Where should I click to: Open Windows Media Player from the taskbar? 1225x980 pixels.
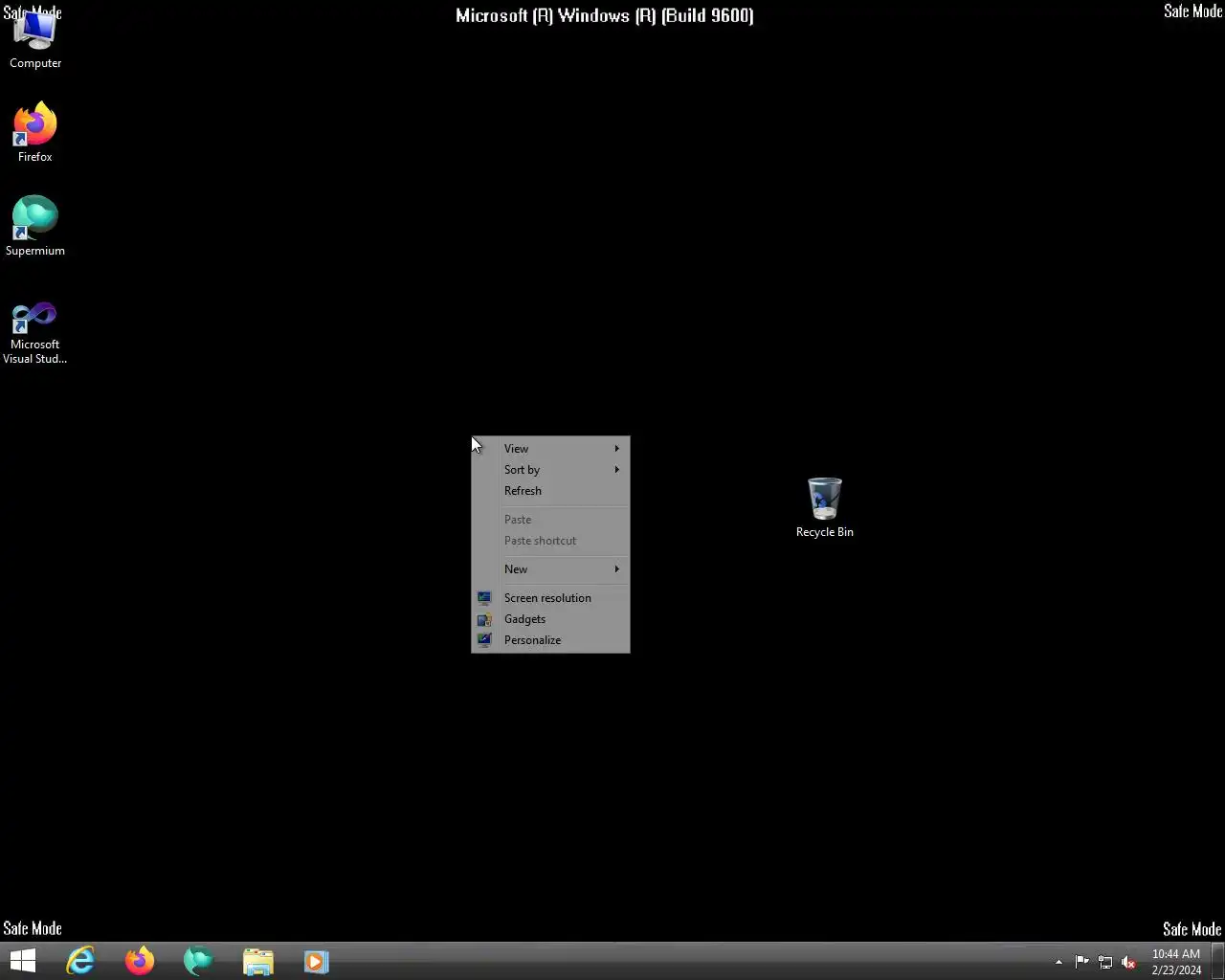coord(317,961)
